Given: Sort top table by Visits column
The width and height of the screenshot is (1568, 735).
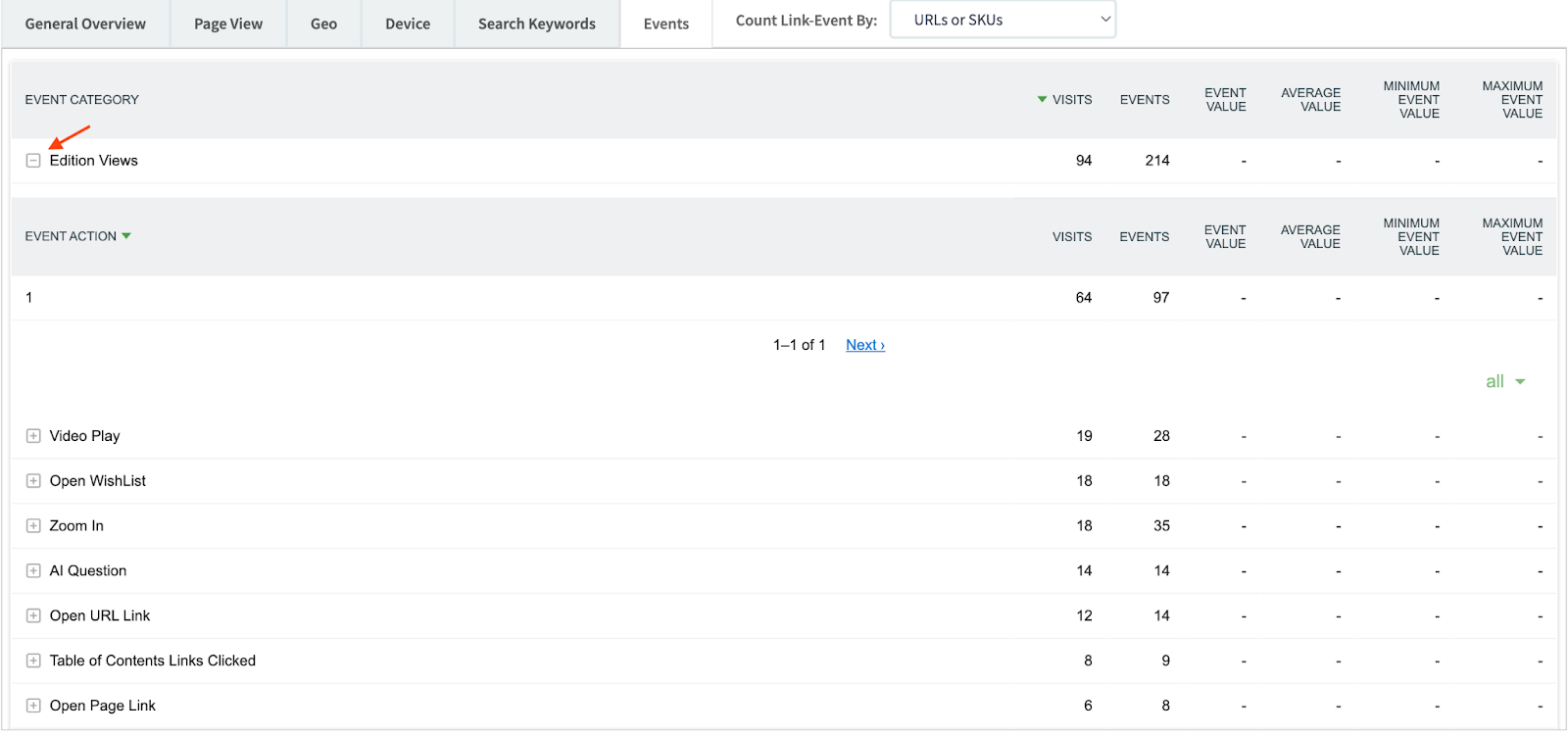Looking at the screenshot, I should (x=1070, y=100).
